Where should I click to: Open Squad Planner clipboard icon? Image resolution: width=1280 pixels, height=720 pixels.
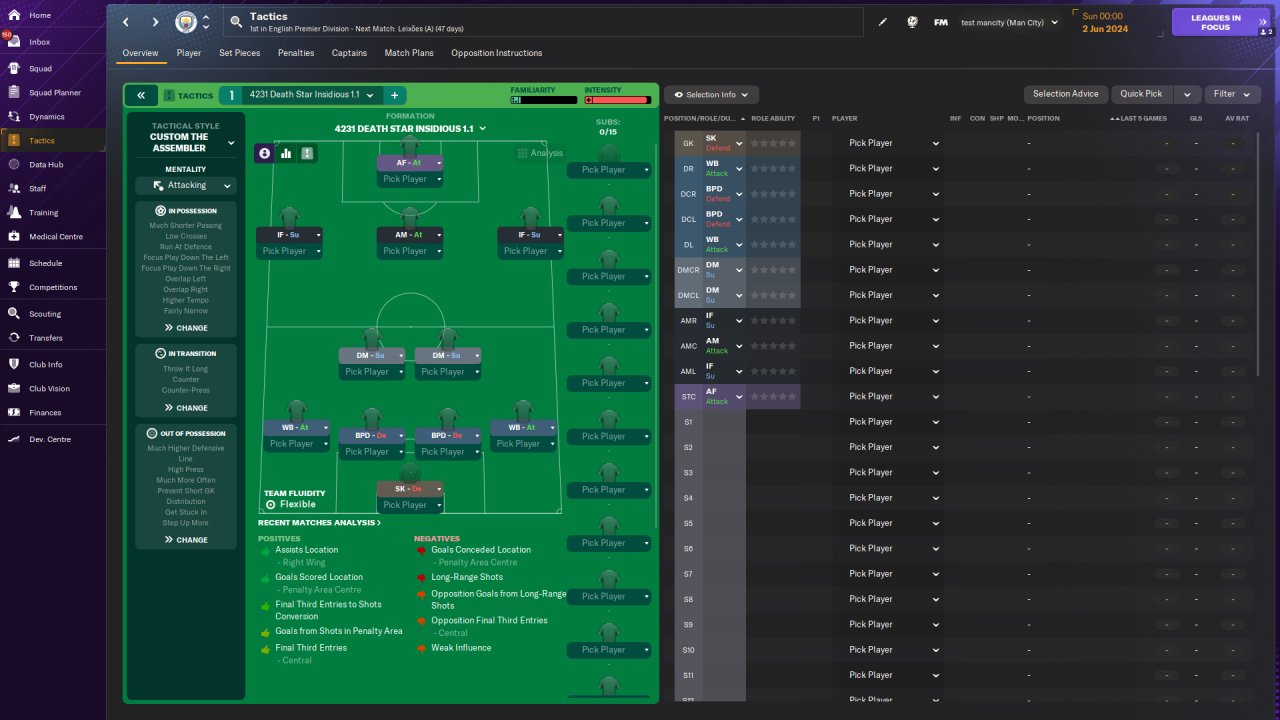(14, 92)
